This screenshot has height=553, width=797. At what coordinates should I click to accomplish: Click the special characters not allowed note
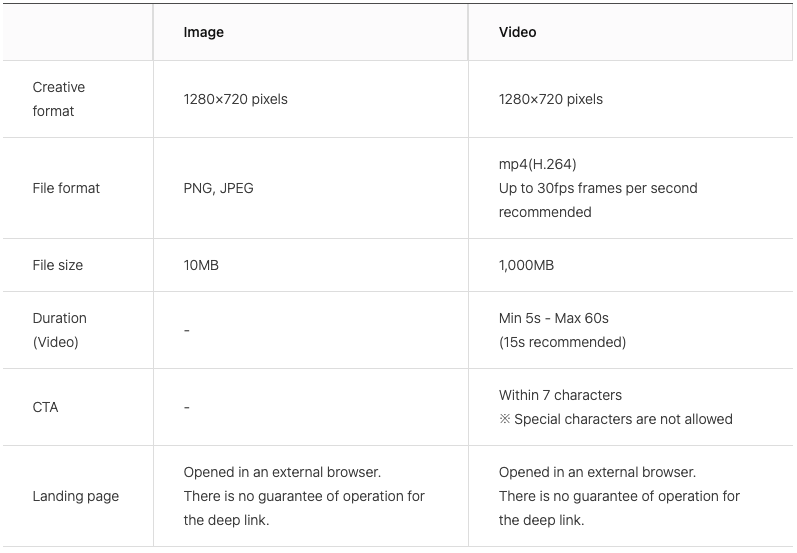coord(616,419)
